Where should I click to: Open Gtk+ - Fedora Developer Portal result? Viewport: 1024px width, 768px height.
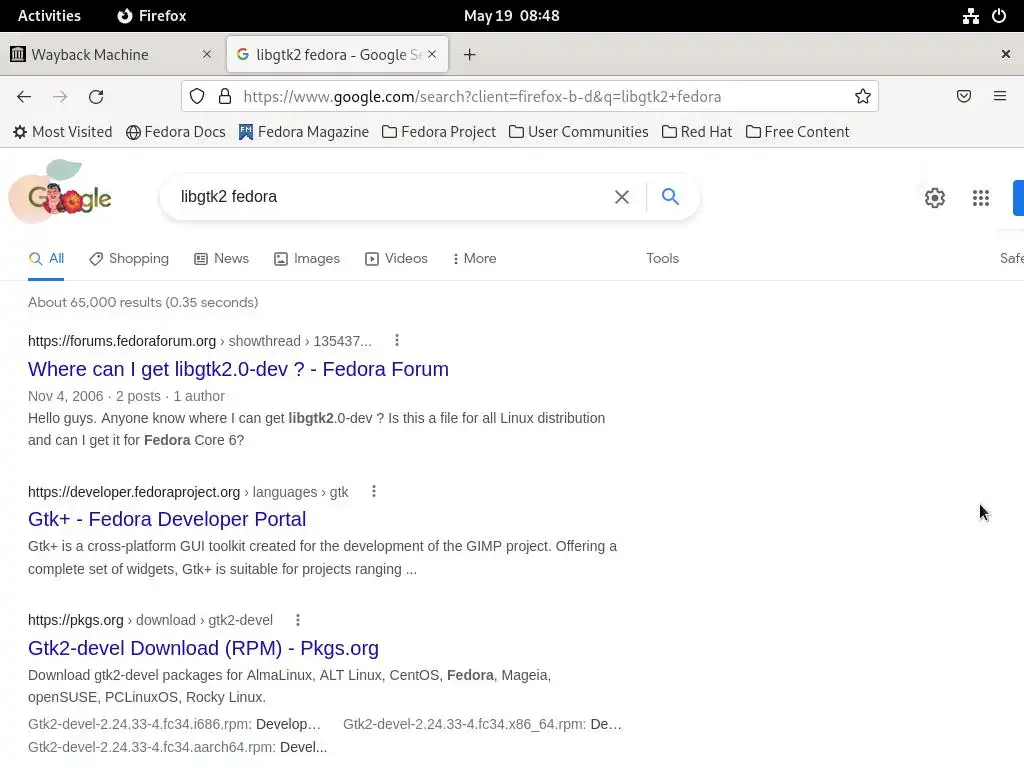pyautogui.click(x=167, y=519)
